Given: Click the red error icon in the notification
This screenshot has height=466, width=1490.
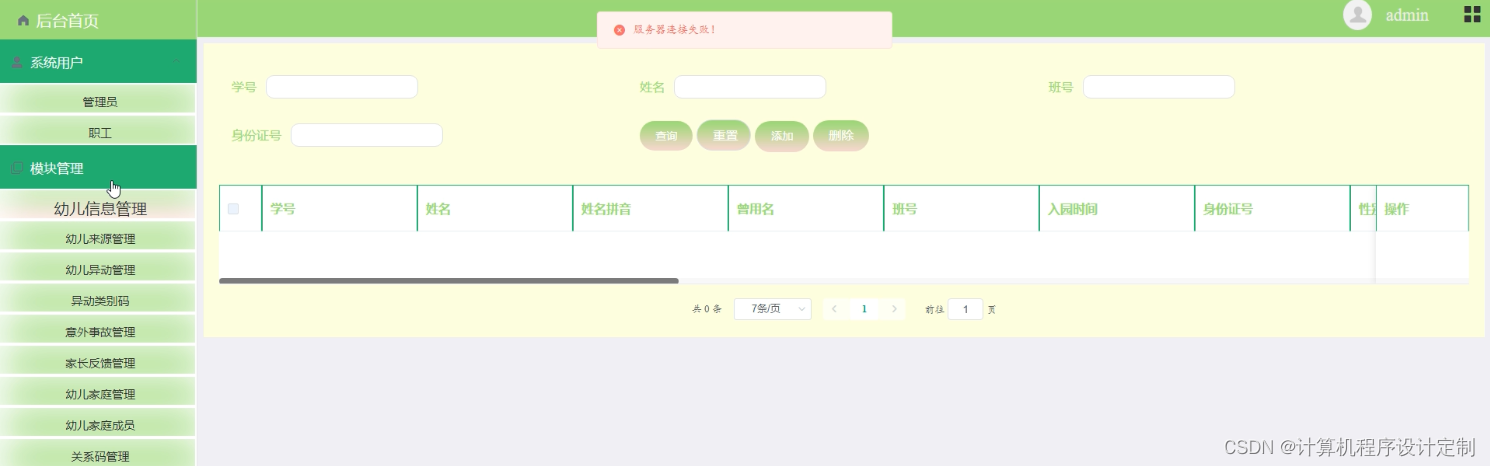Looking at the screenshot, I should [x=620, y=30].
